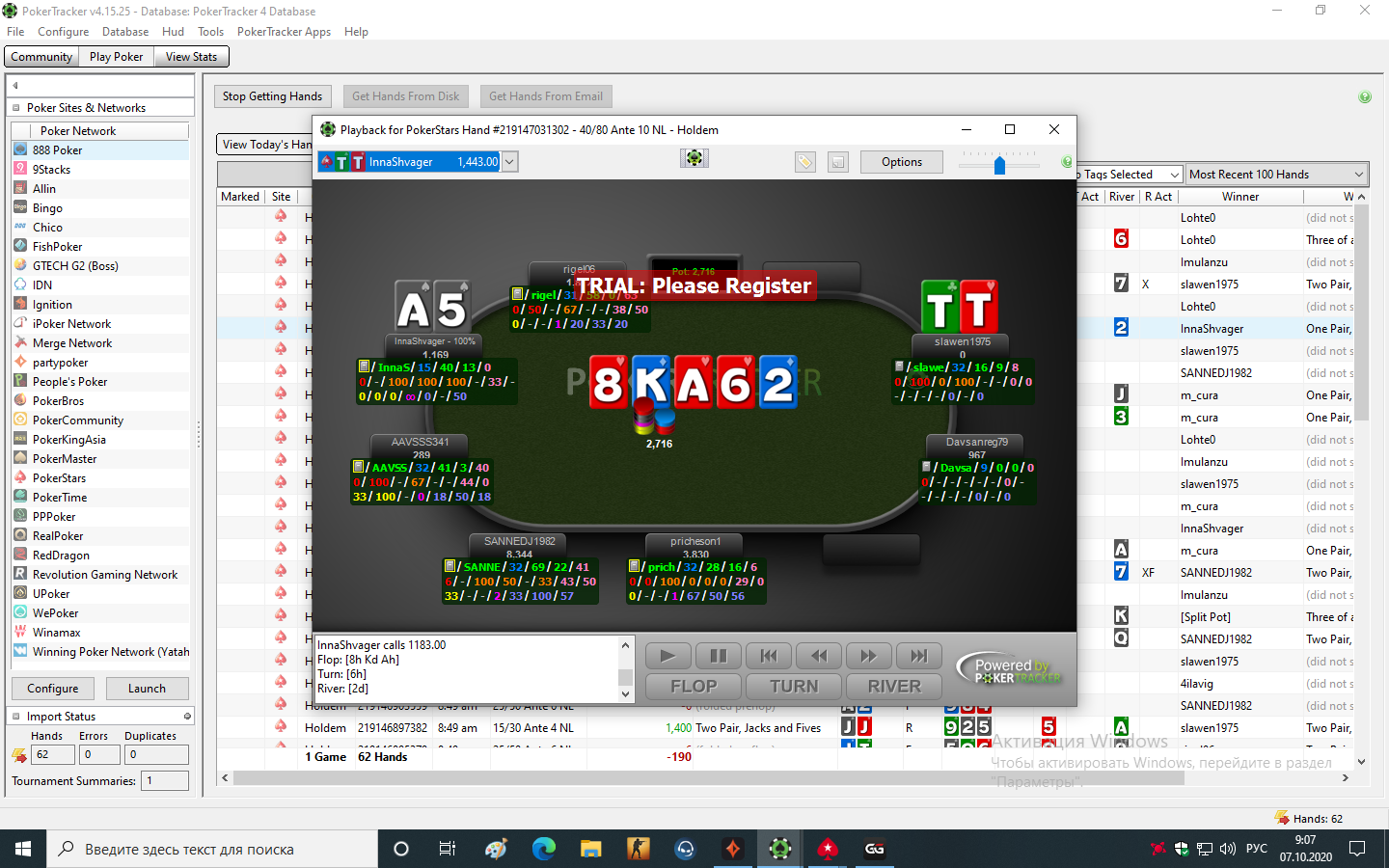This screenshot has width=1389, height=868.
Task: Click the FishPoker network icon
Action: click(20, 246)
